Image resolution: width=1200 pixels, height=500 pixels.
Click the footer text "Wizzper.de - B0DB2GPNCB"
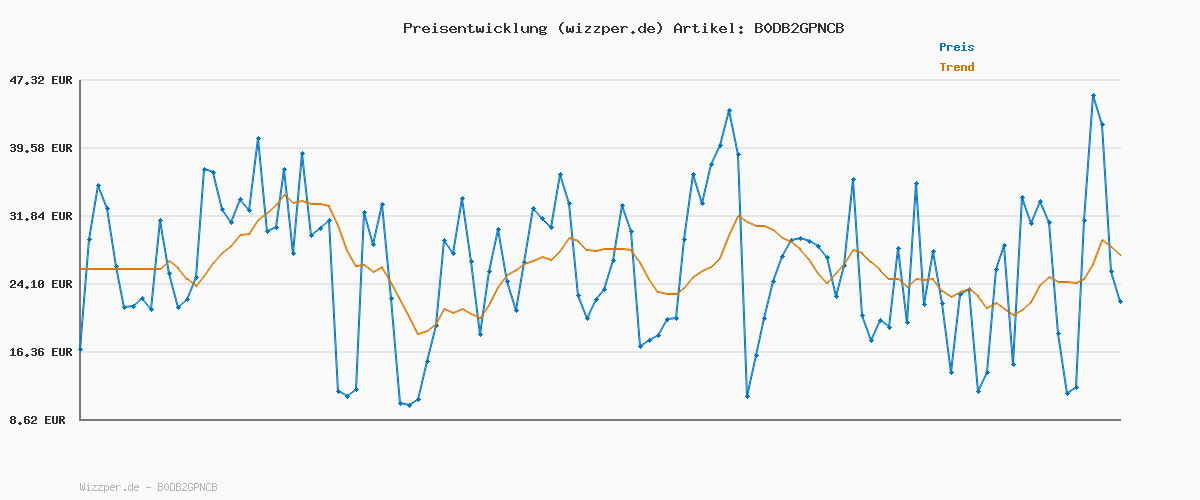tap(148, 487)
